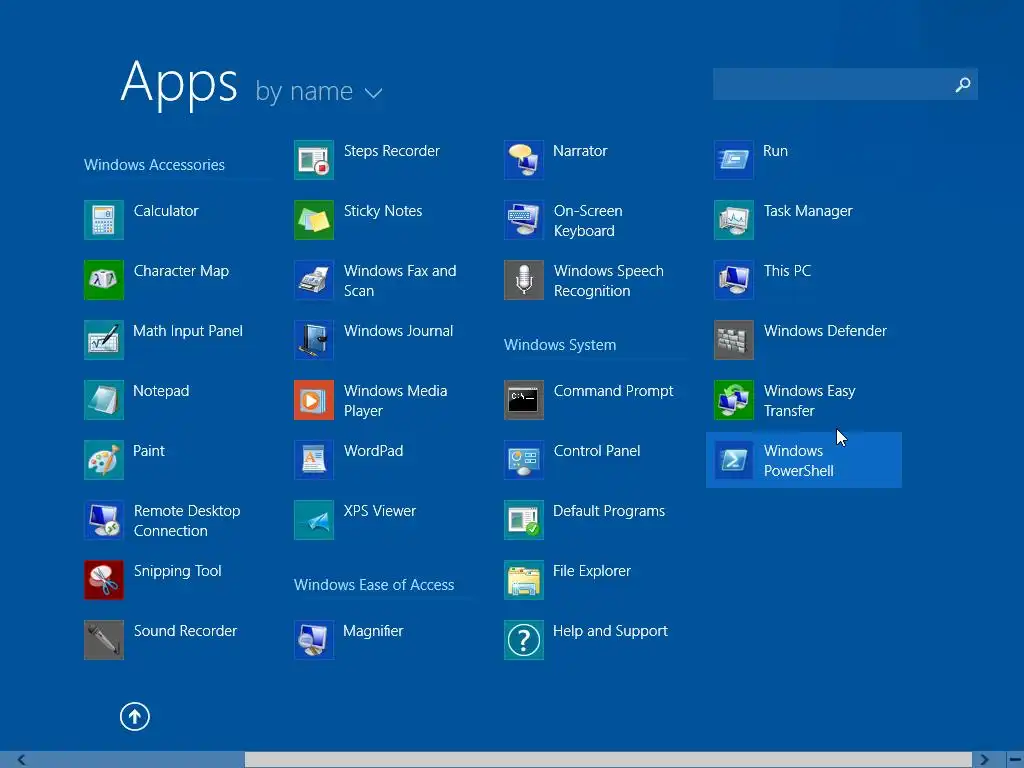The image size is (1024, 768).
Task: Select Windows Ease of Access header
Action: point(374,584)
